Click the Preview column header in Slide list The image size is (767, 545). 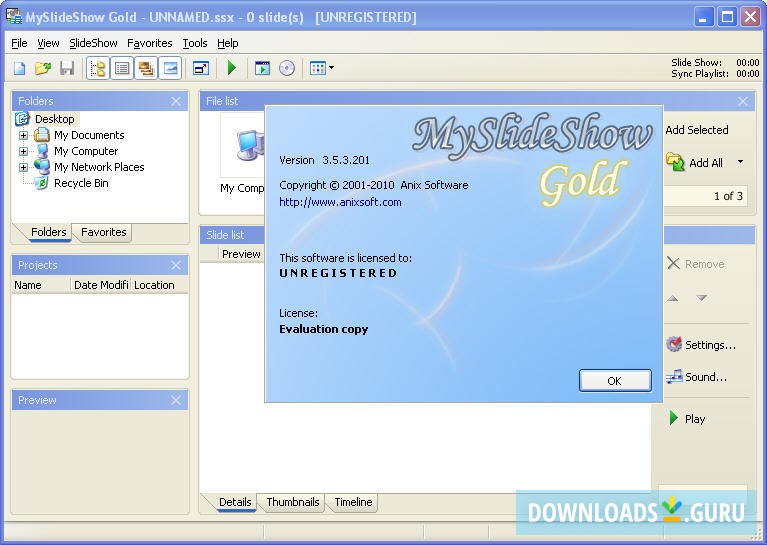[x=241, y=254]
